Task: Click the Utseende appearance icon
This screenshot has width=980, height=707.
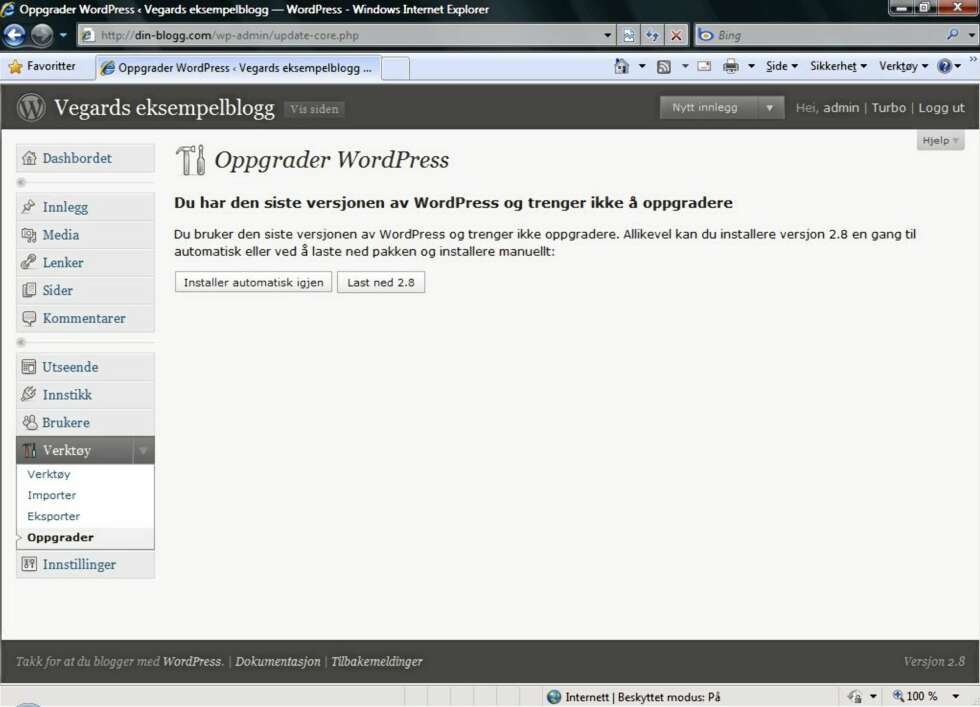Action: point(29,367)
